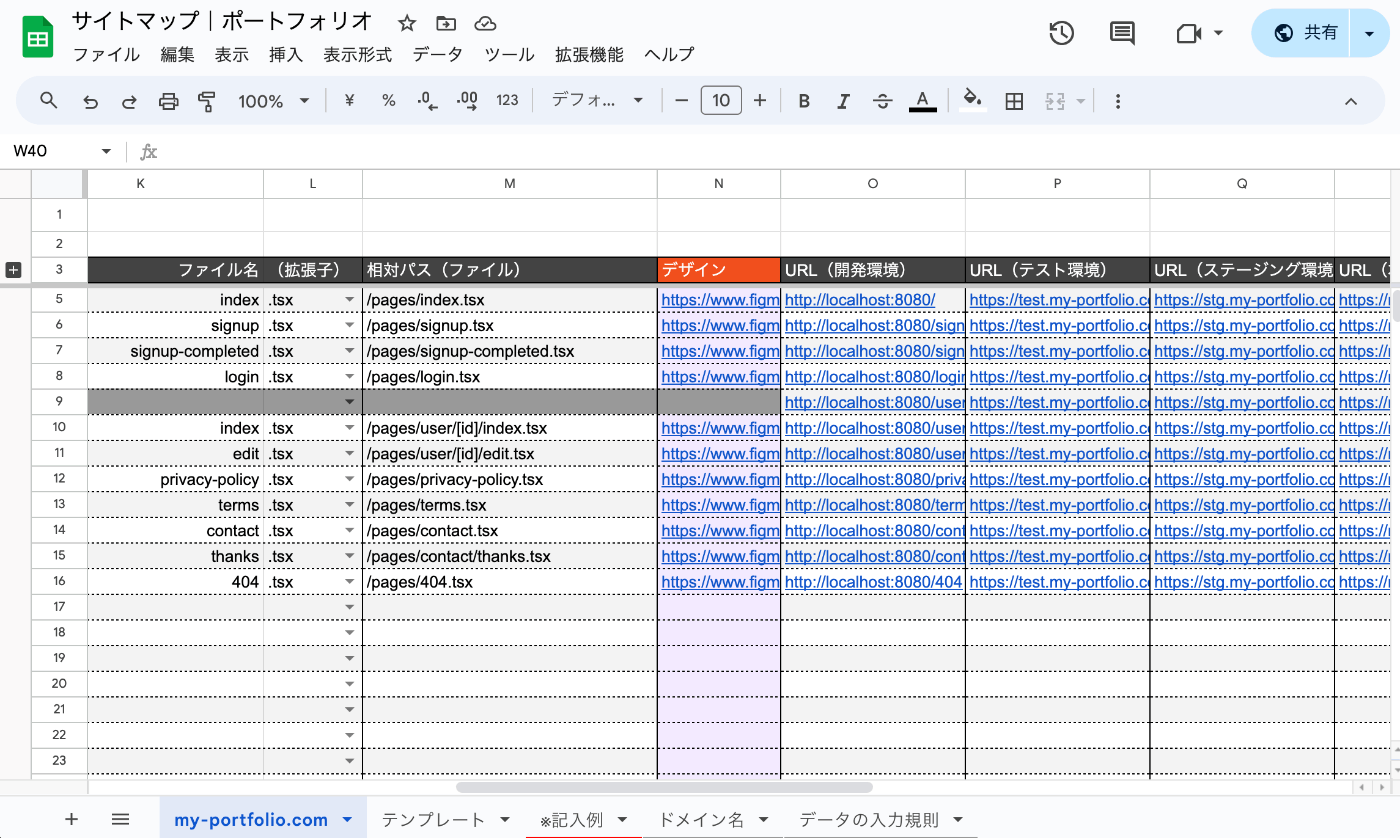Open more number formats 123
Screen dimensions: 1400x838
click(507, 100)
